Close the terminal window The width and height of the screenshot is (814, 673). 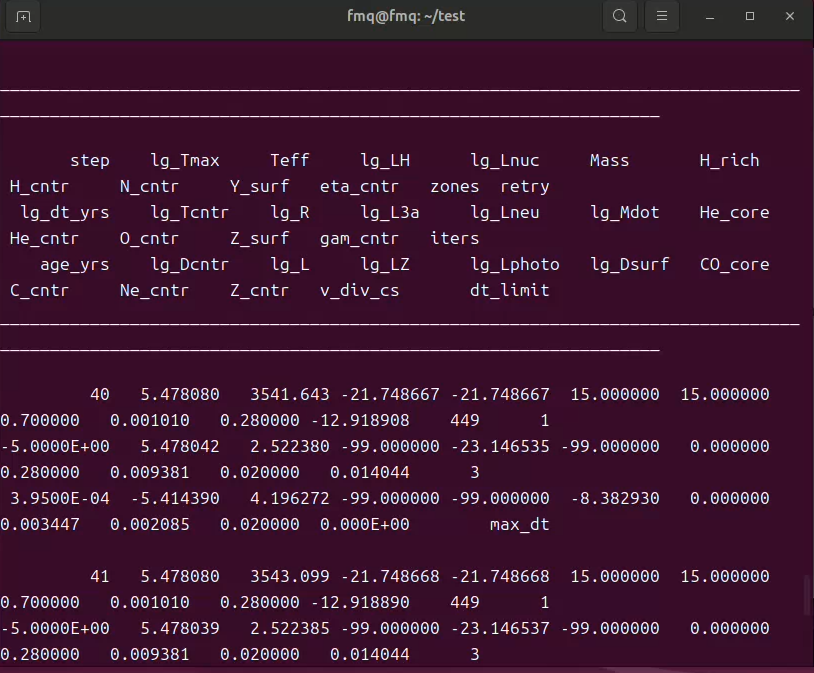coord(790,16)
